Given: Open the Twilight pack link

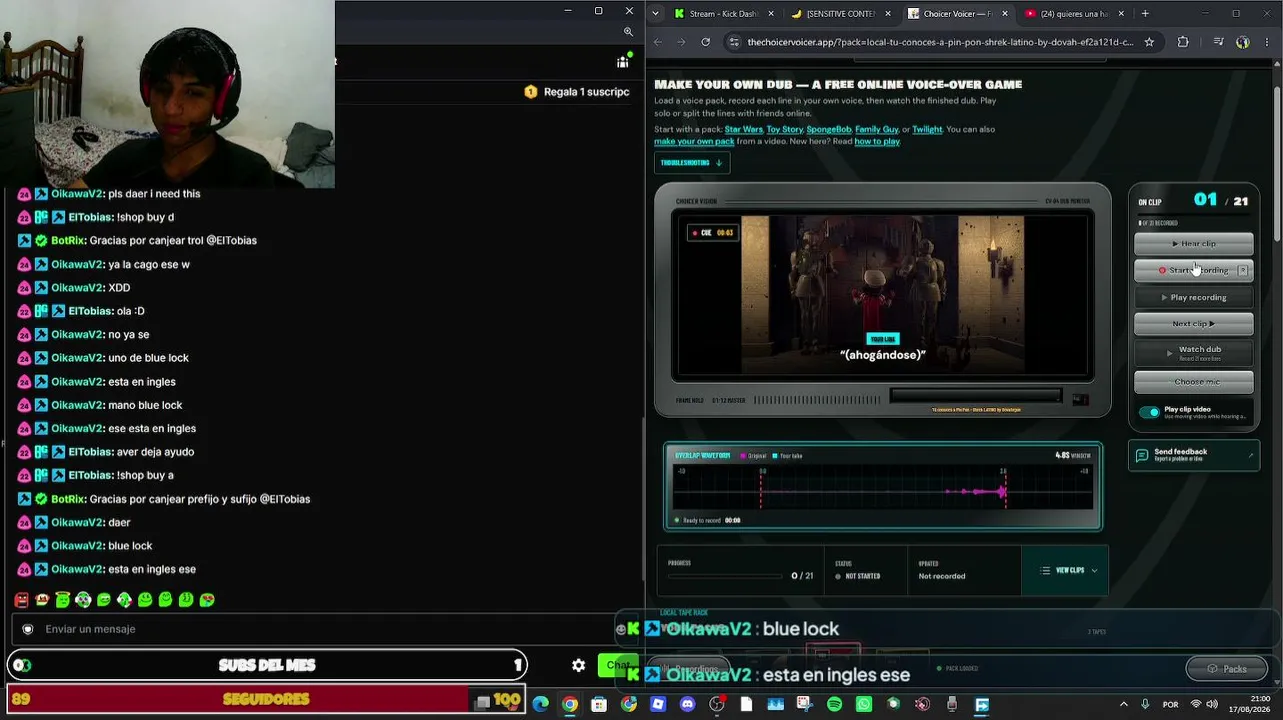Looking at the screenshot, I should click(927, 129).
